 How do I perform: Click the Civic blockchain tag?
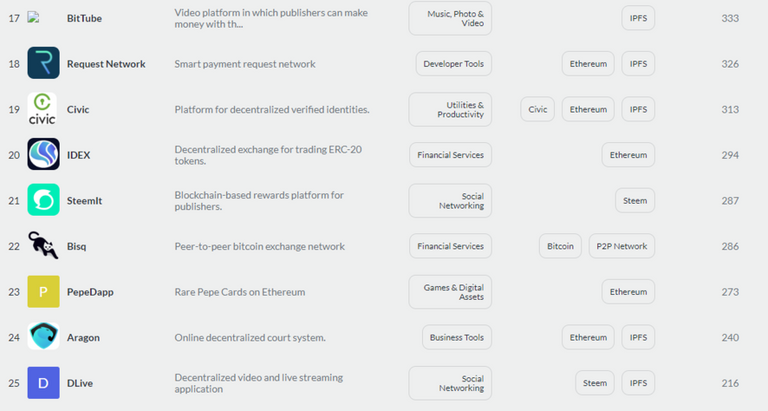point(537,109)
